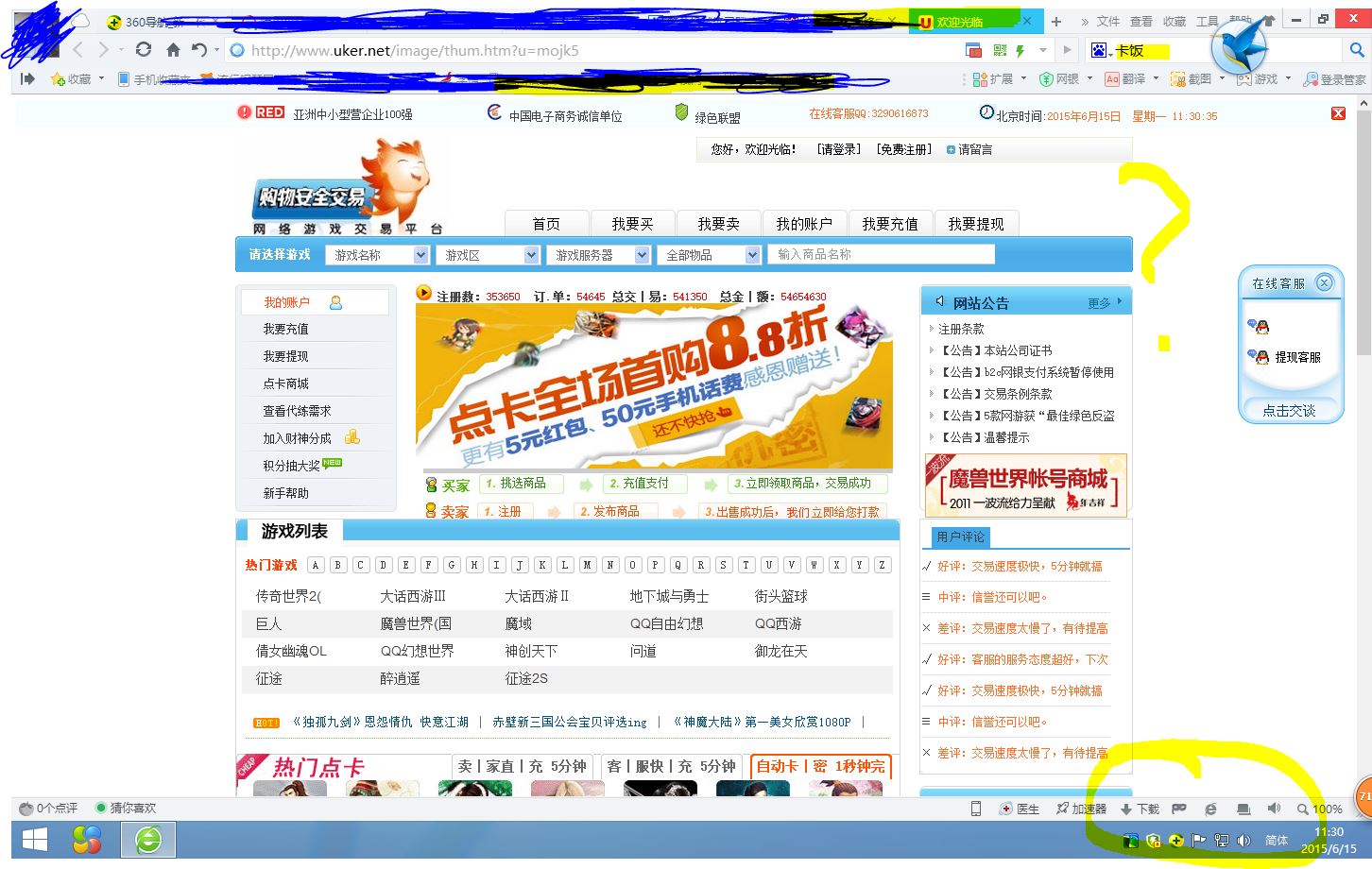Open the 游戏服务器 dropdown
The width and height of the screenshot is (1372, 869).
(x=598, y=255)
